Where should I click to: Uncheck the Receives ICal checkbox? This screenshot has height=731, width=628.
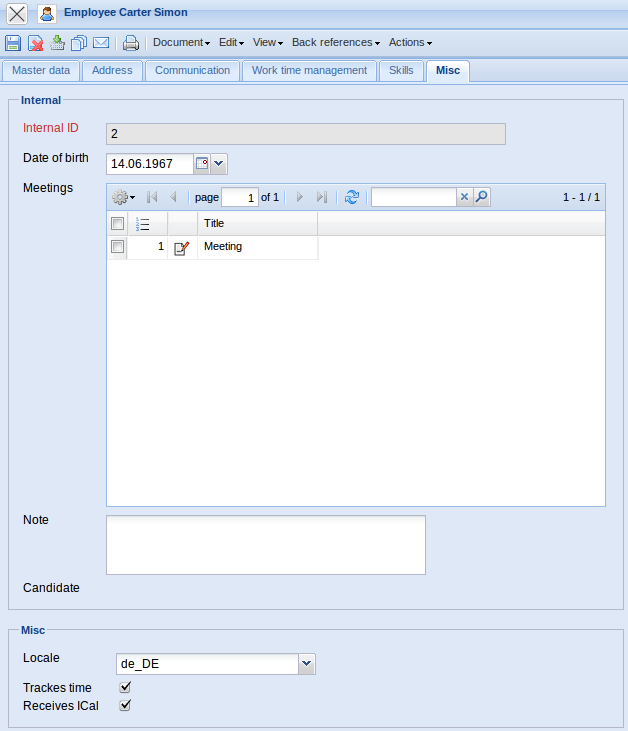tap(125, 706)
